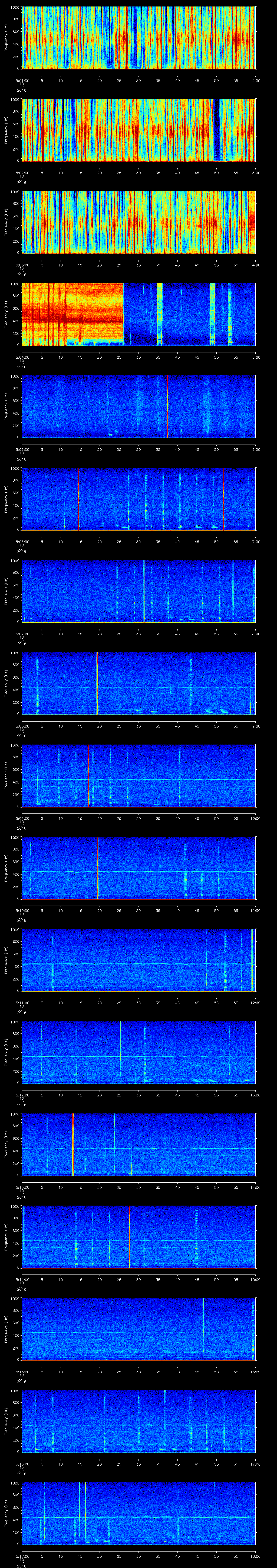Select the 5:03:00 start time label
Viewport: 277px width, 1568px height.
(x=22, y=265)
